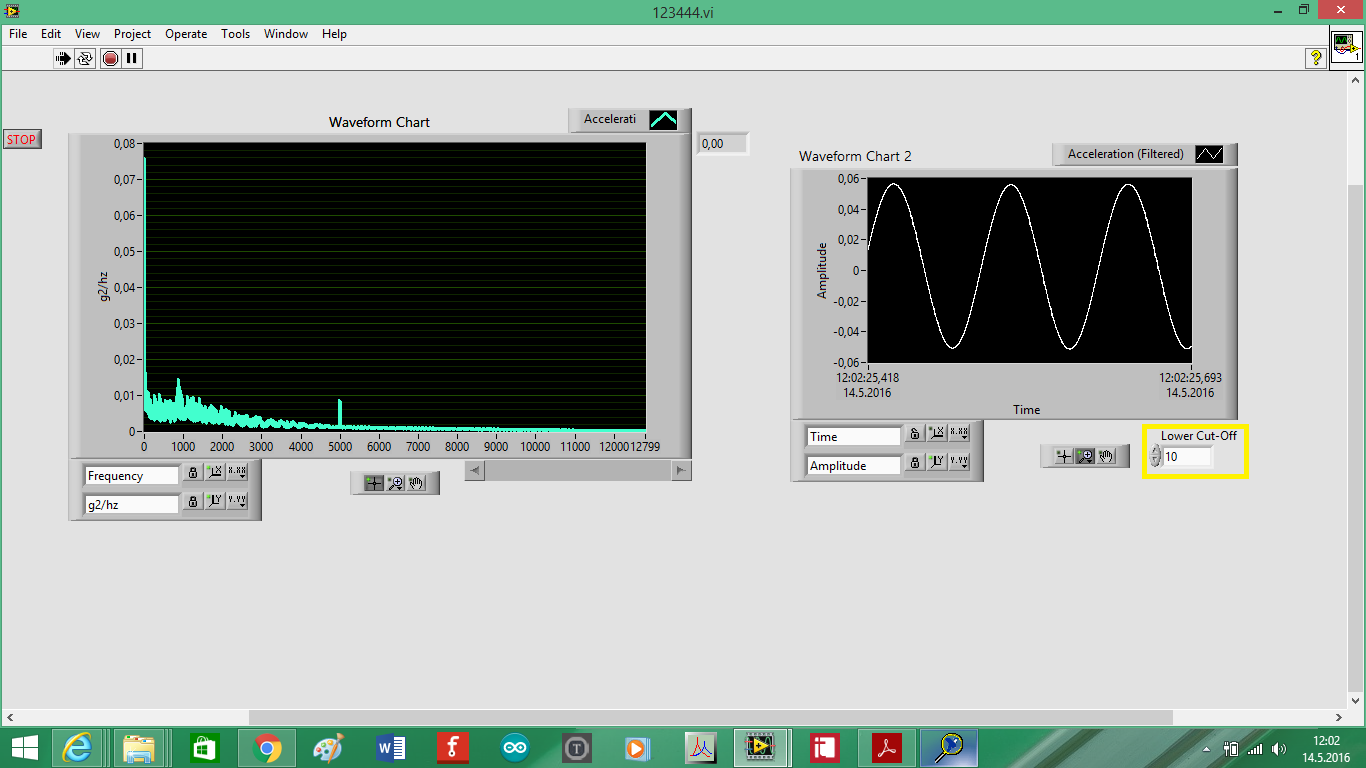
Task: Click the Time scale name field
Action: (x=853, y=437)
